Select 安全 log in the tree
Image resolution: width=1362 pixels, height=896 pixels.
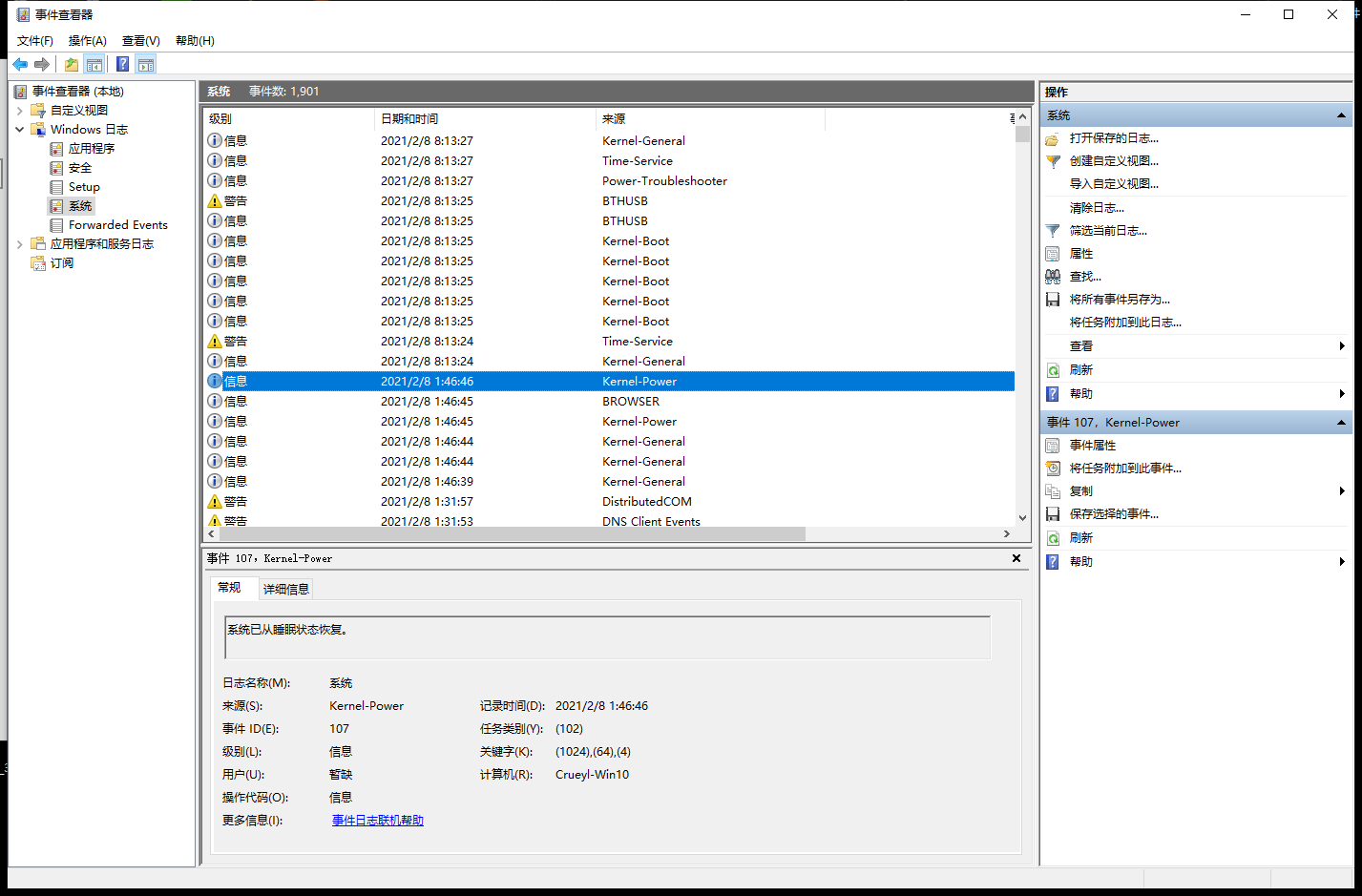pyautogui.click(x=80, y=168)
